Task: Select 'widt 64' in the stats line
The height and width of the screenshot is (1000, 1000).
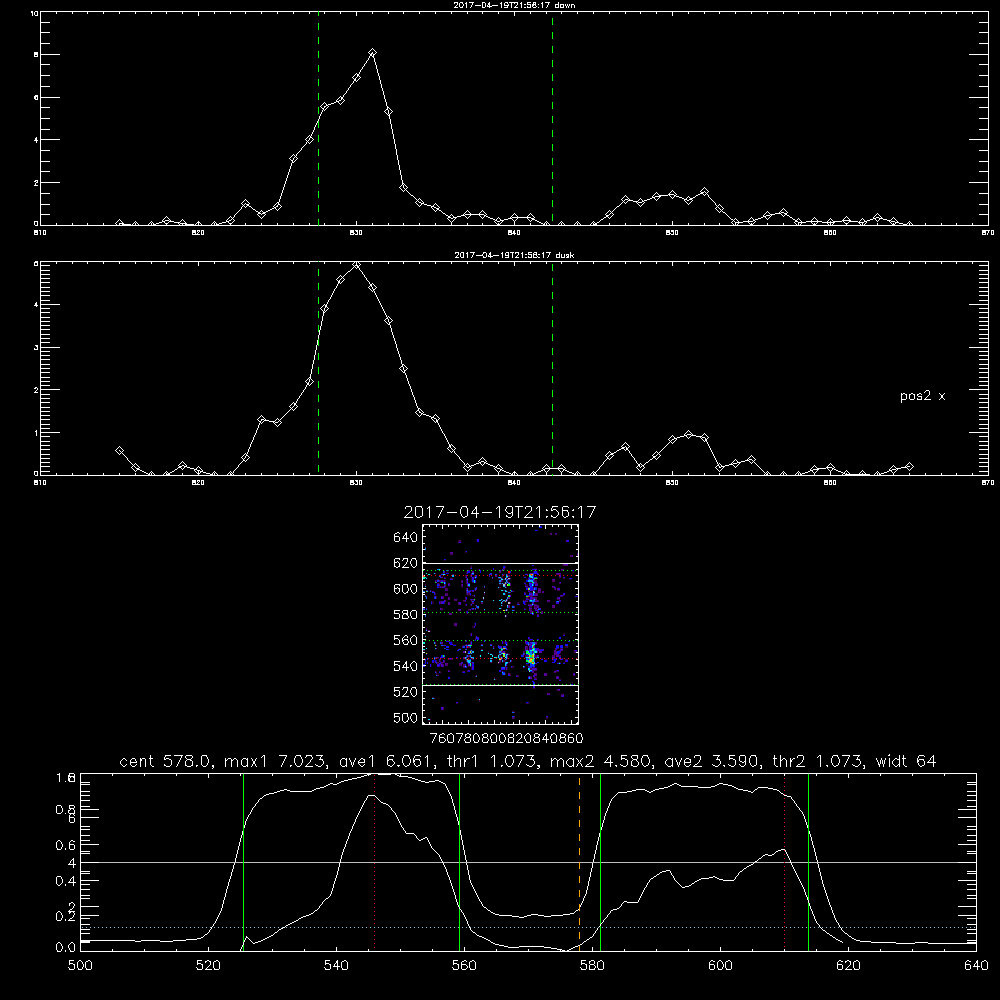Action: pos(906,761)
